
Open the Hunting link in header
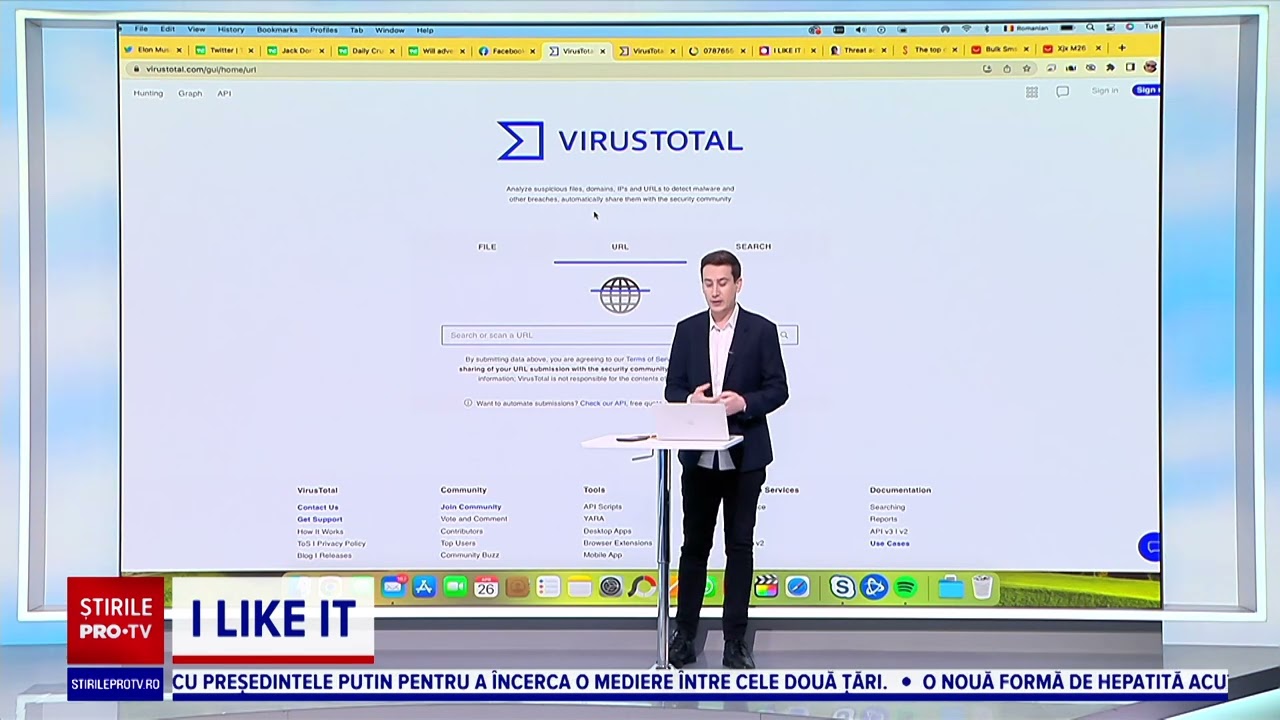pos(148,93)
